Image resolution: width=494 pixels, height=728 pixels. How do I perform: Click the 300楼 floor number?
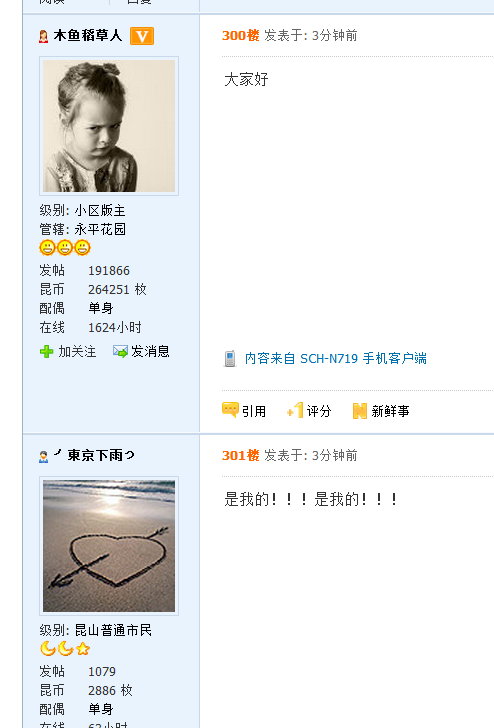(240, 35)
